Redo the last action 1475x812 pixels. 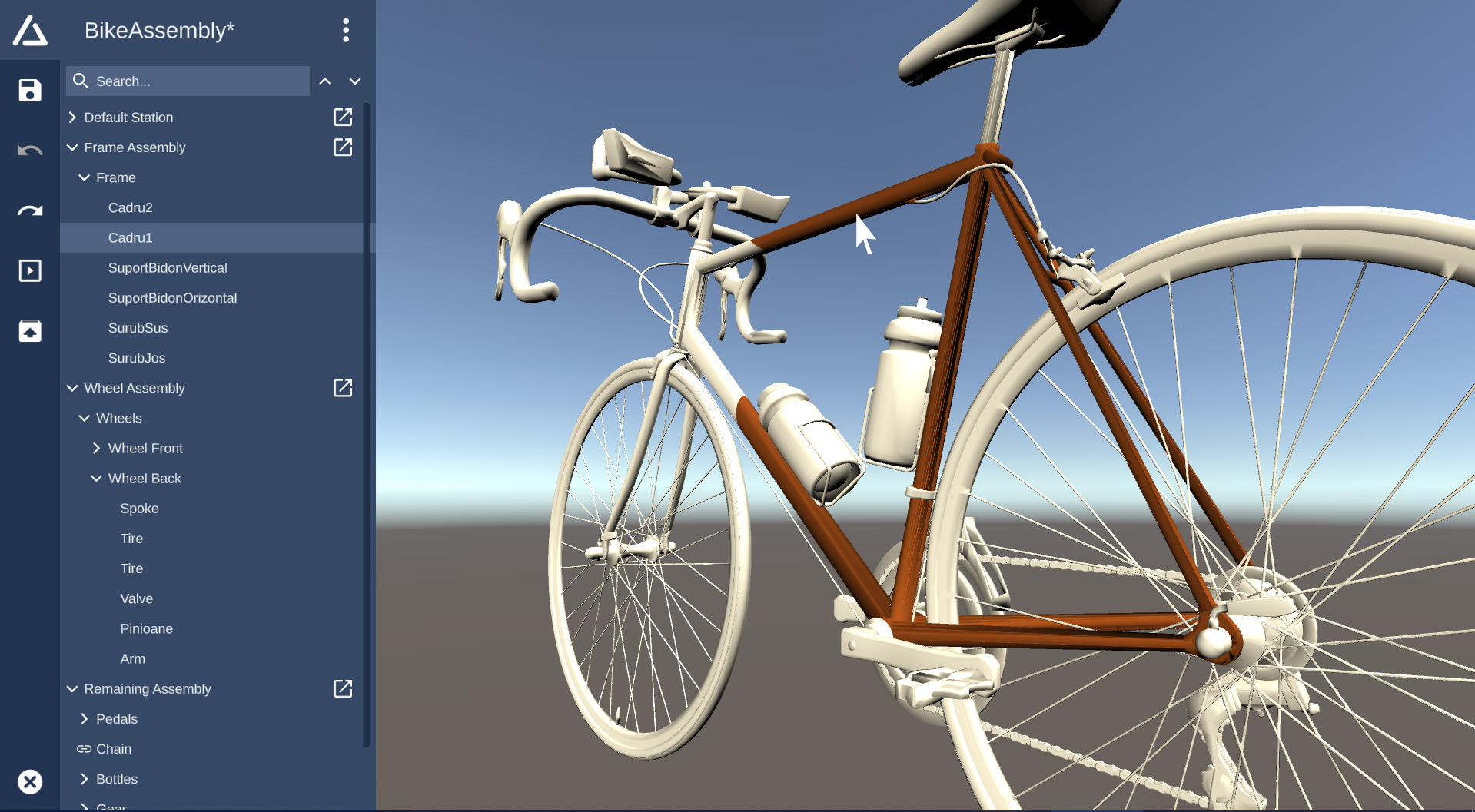coord(30,210)
